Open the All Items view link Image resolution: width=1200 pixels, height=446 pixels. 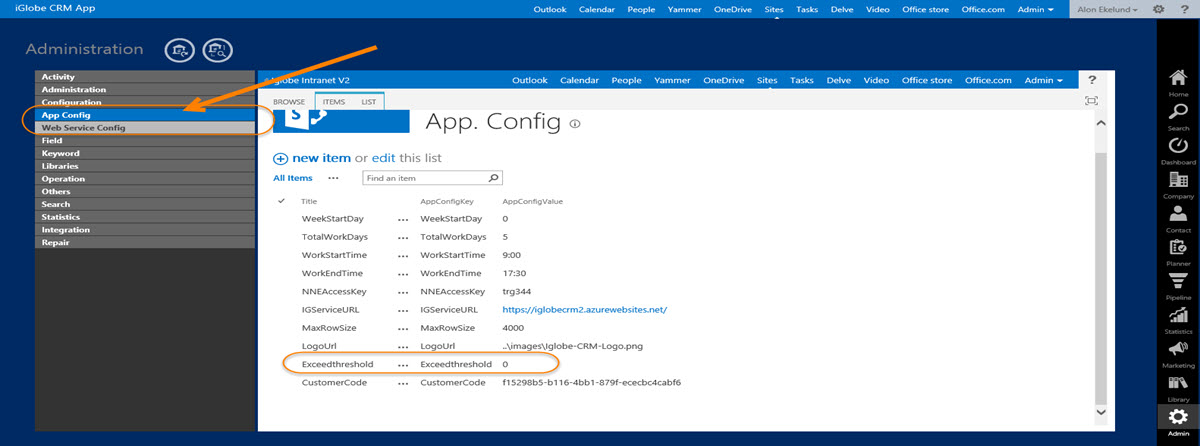[x=293, y=178]
